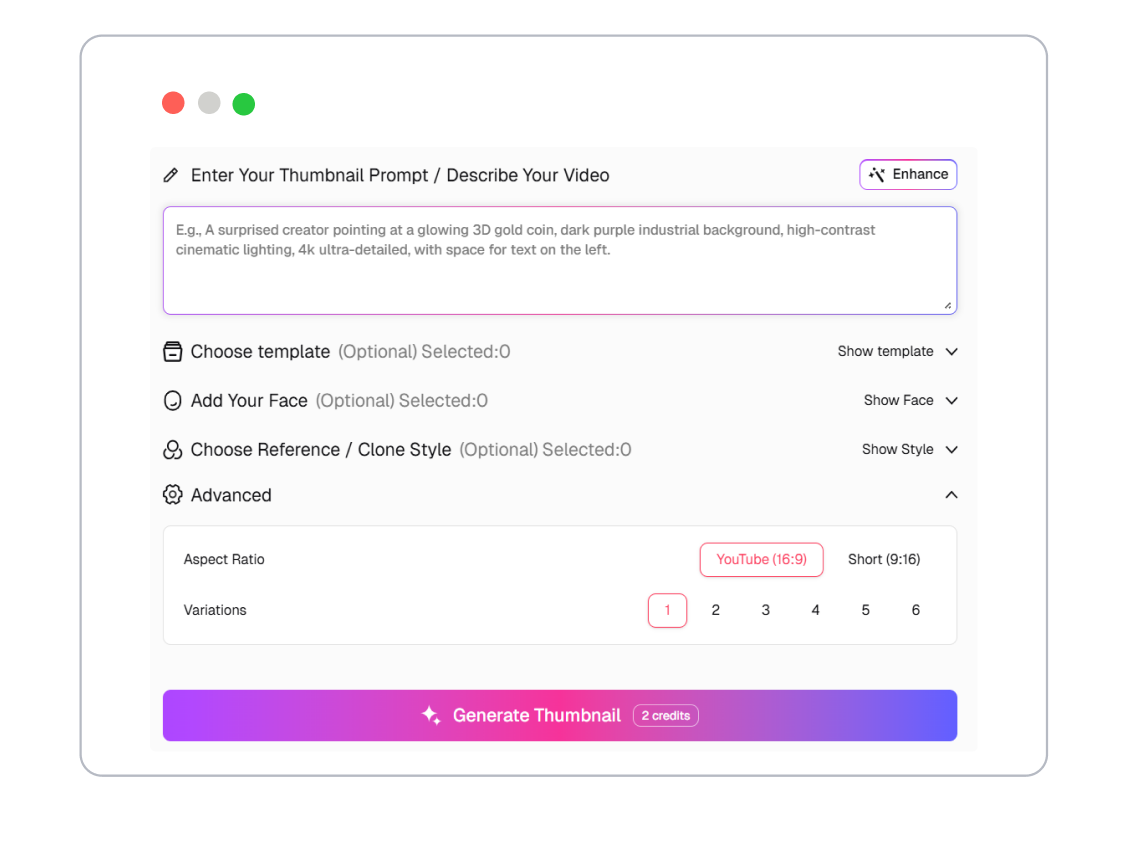Click the Clone Style overlapping circles icon
This screenshot has width=1146, height=865.
coord(172,449)
